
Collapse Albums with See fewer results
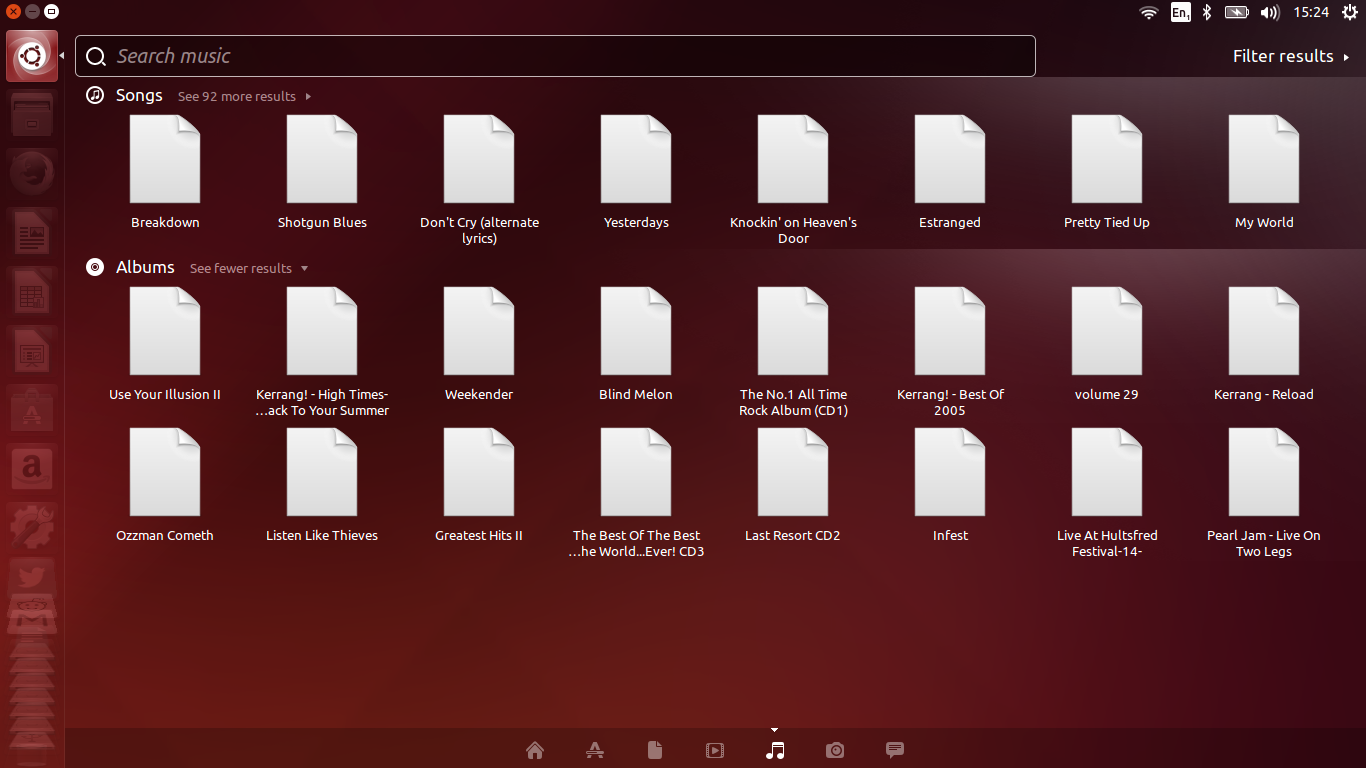(249, 268)
